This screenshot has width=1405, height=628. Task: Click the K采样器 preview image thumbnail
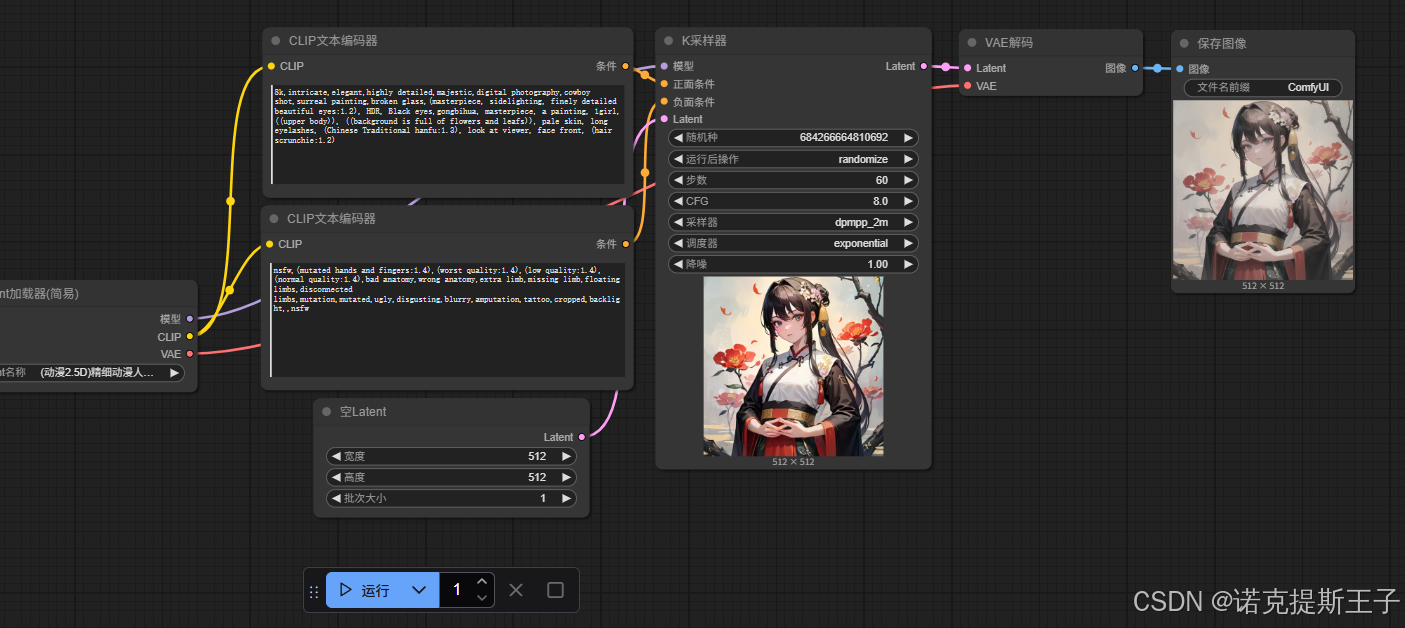tap(793, 366)
